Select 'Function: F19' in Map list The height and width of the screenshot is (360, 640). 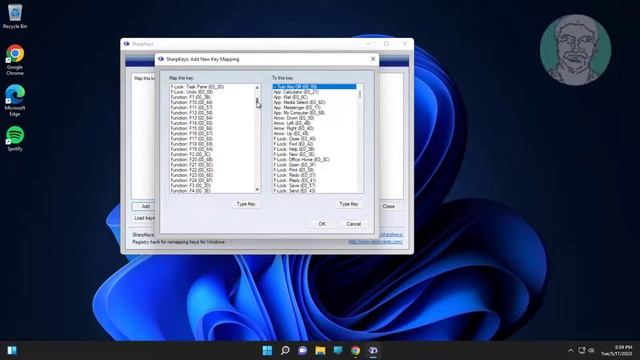click(191, 149)
